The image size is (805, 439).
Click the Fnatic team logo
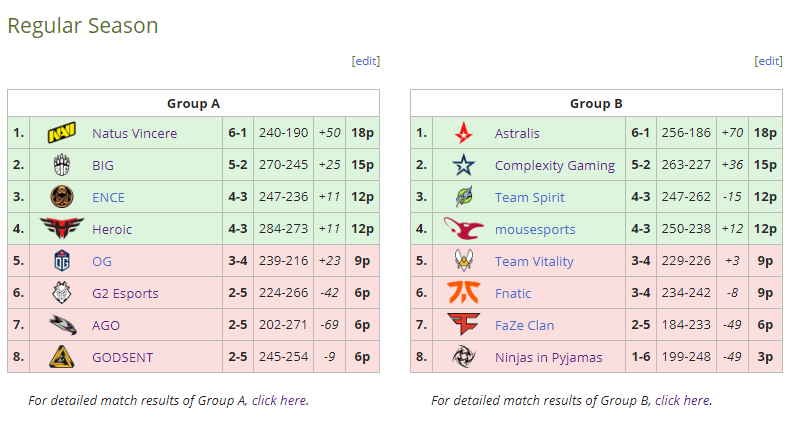coord(464,293)
